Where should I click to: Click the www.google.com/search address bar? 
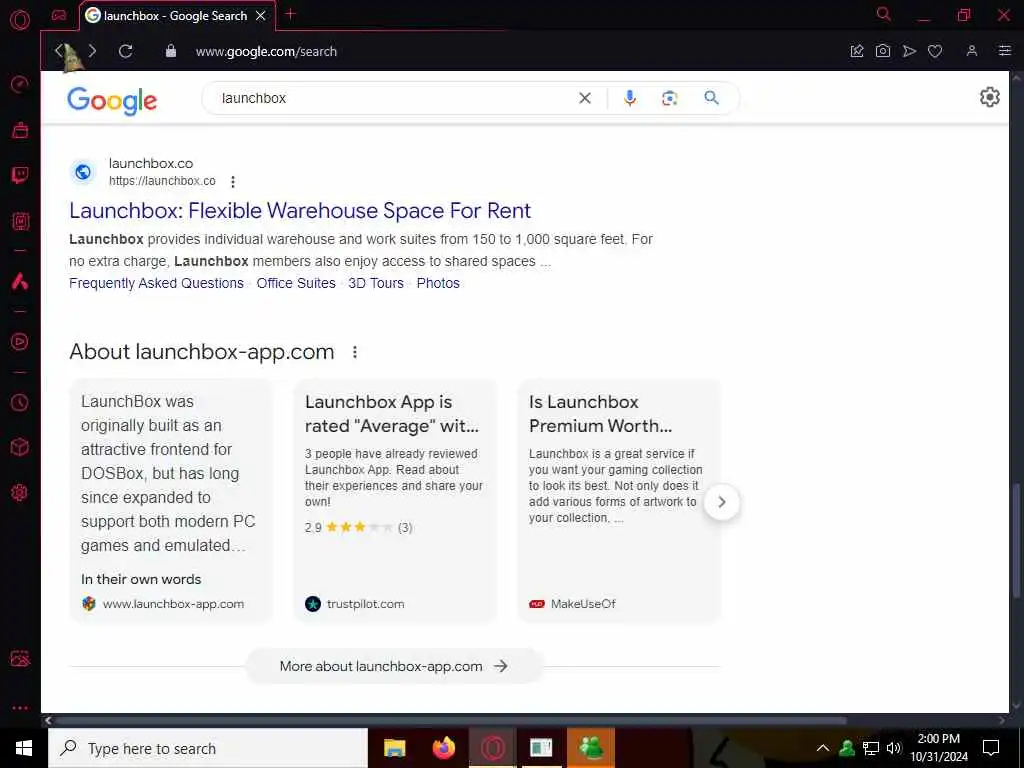pyautogui.click(x=266, y=51)
